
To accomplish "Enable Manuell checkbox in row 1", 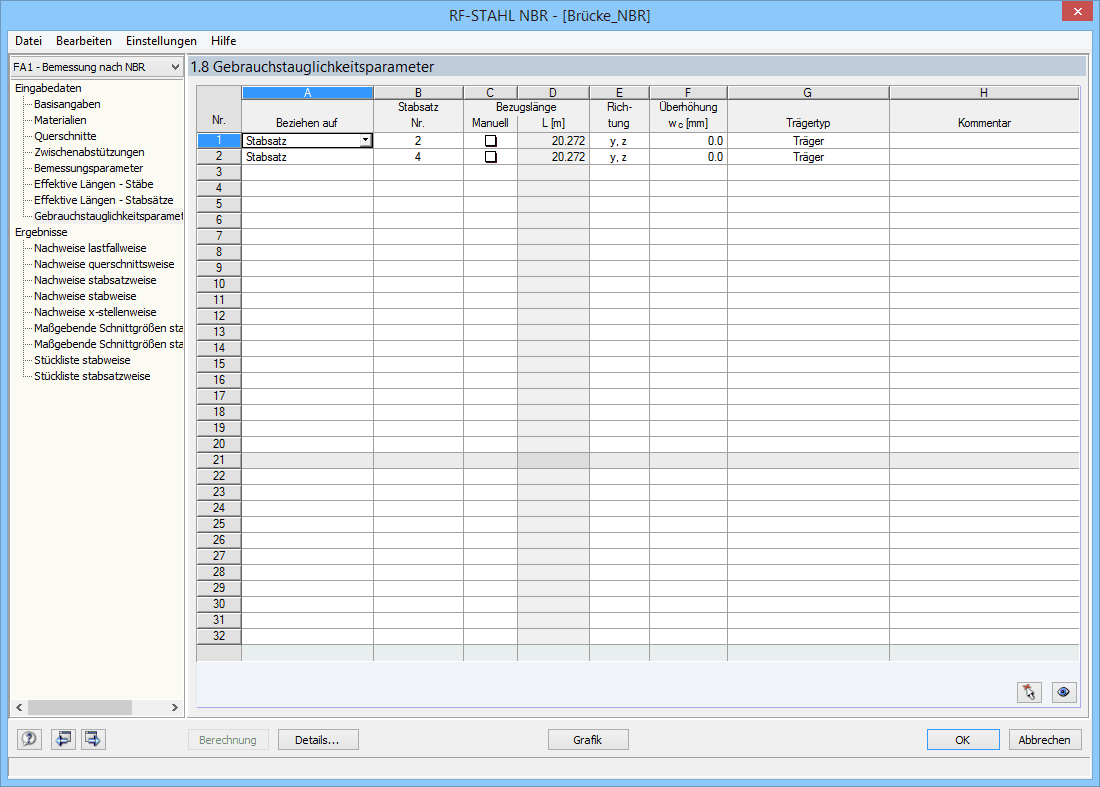I will pyautogui.click(x=490, y=141).
